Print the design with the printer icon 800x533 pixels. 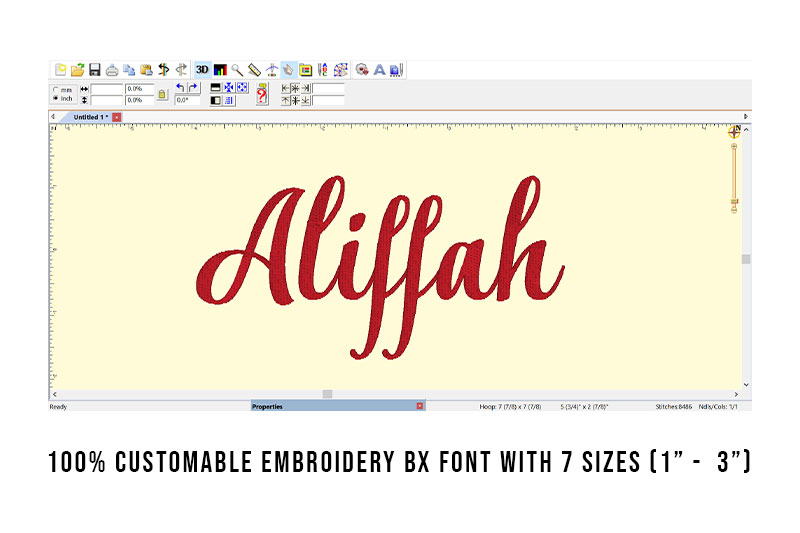[x=112, y=70]
